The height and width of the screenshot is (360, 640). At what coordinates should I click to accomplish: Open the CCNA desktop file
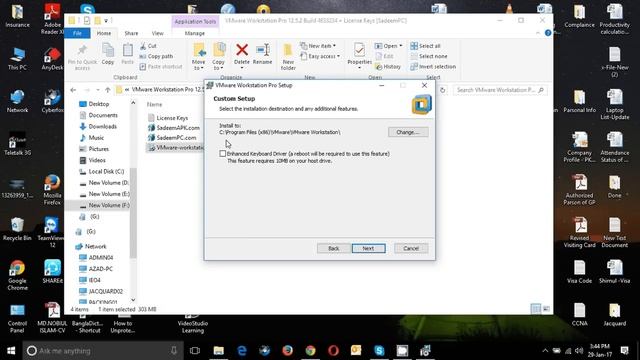point(580,314)
